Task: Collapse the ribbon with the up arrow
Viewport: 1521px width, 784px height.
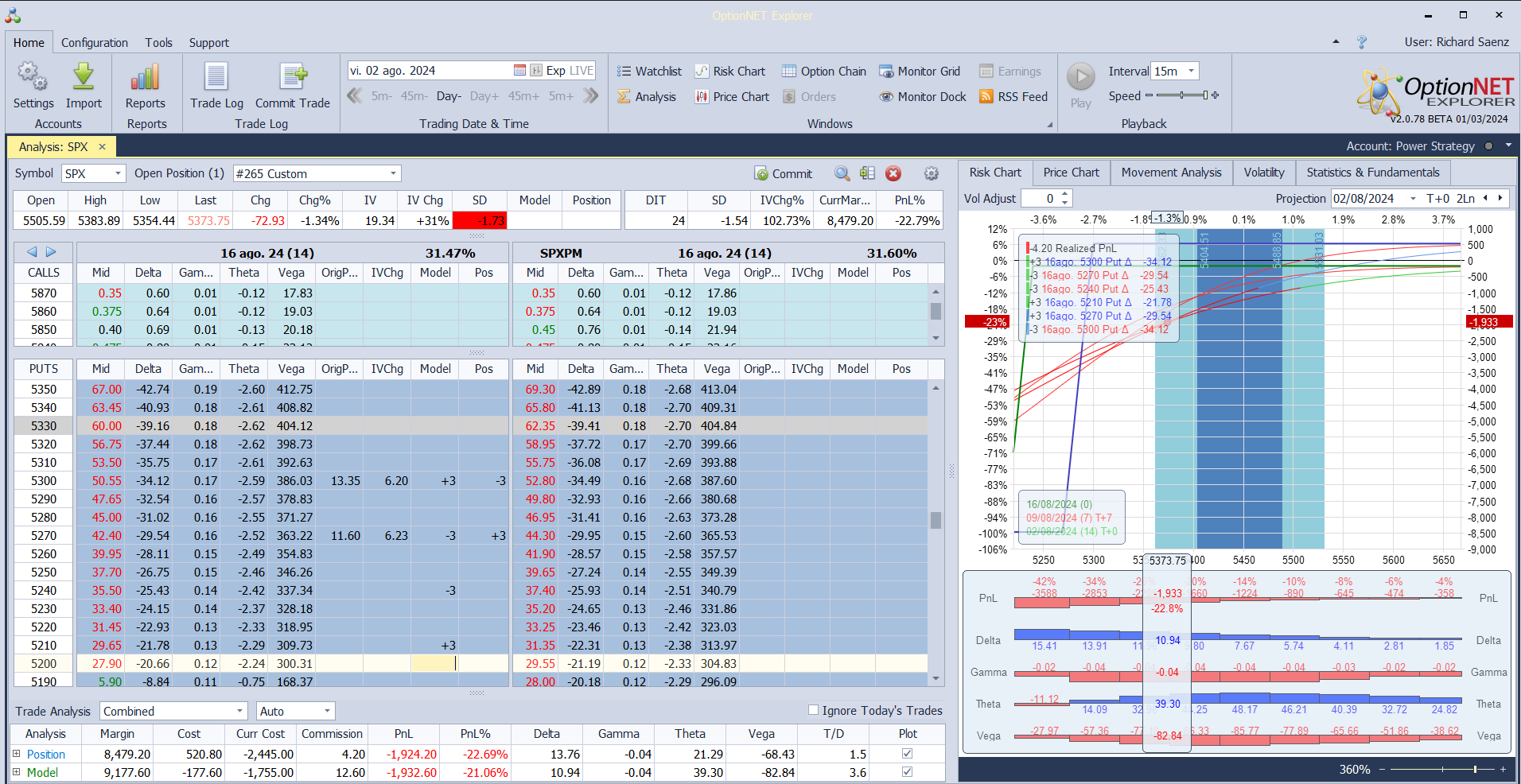Action: (1336, 41)
